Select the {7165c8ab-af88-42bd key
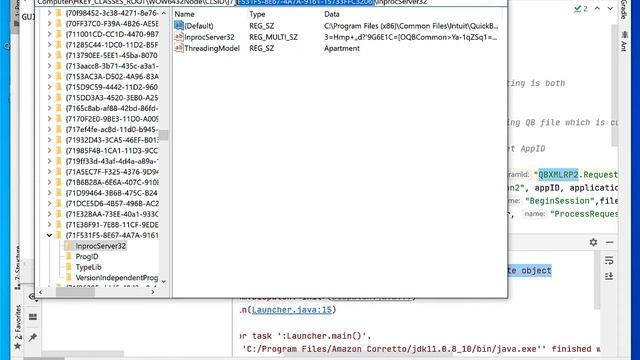This screenshot has height=360, width=640. pyautogui.click(x=112, y=108)
